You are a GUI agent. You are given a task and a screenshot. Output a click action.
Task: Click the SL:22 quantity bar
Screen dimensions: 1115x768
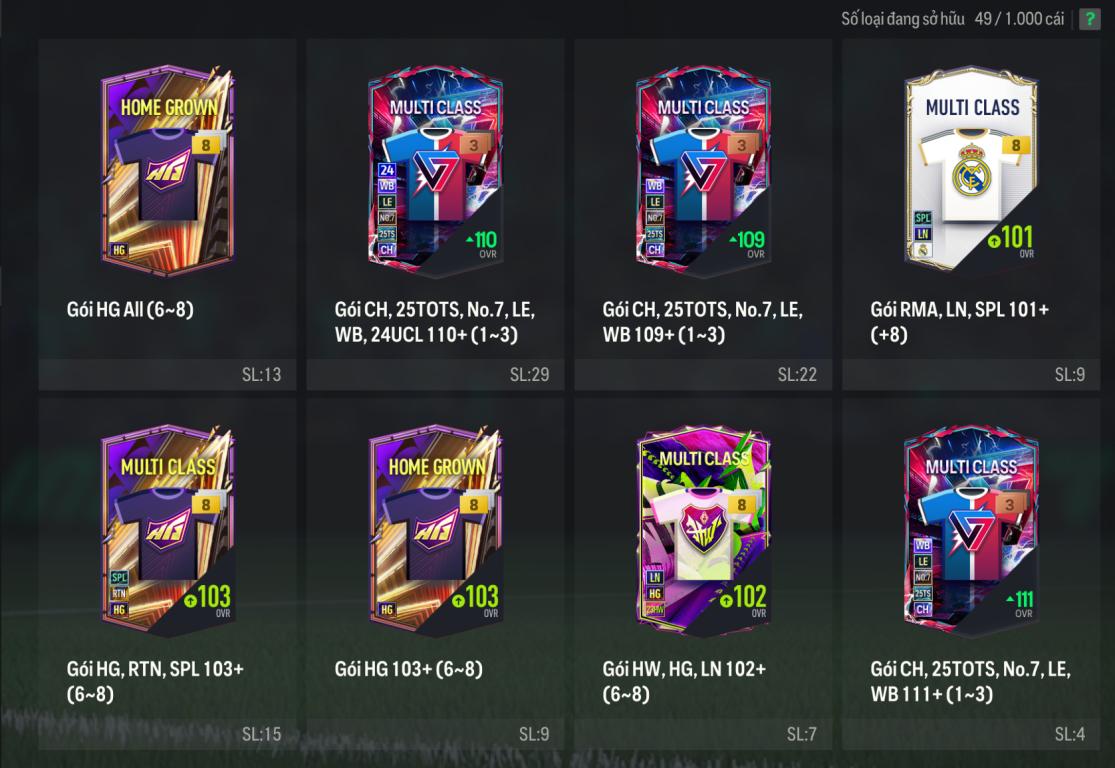[703, 374]
